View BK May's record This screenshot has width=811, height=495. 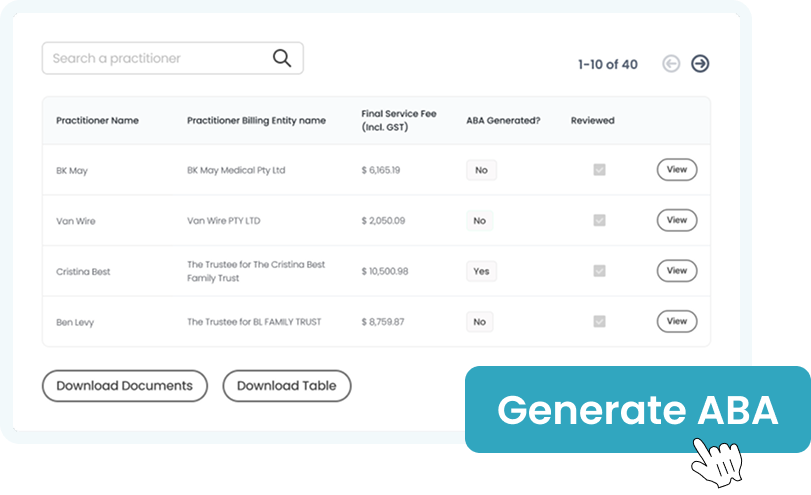pos(677,170)
